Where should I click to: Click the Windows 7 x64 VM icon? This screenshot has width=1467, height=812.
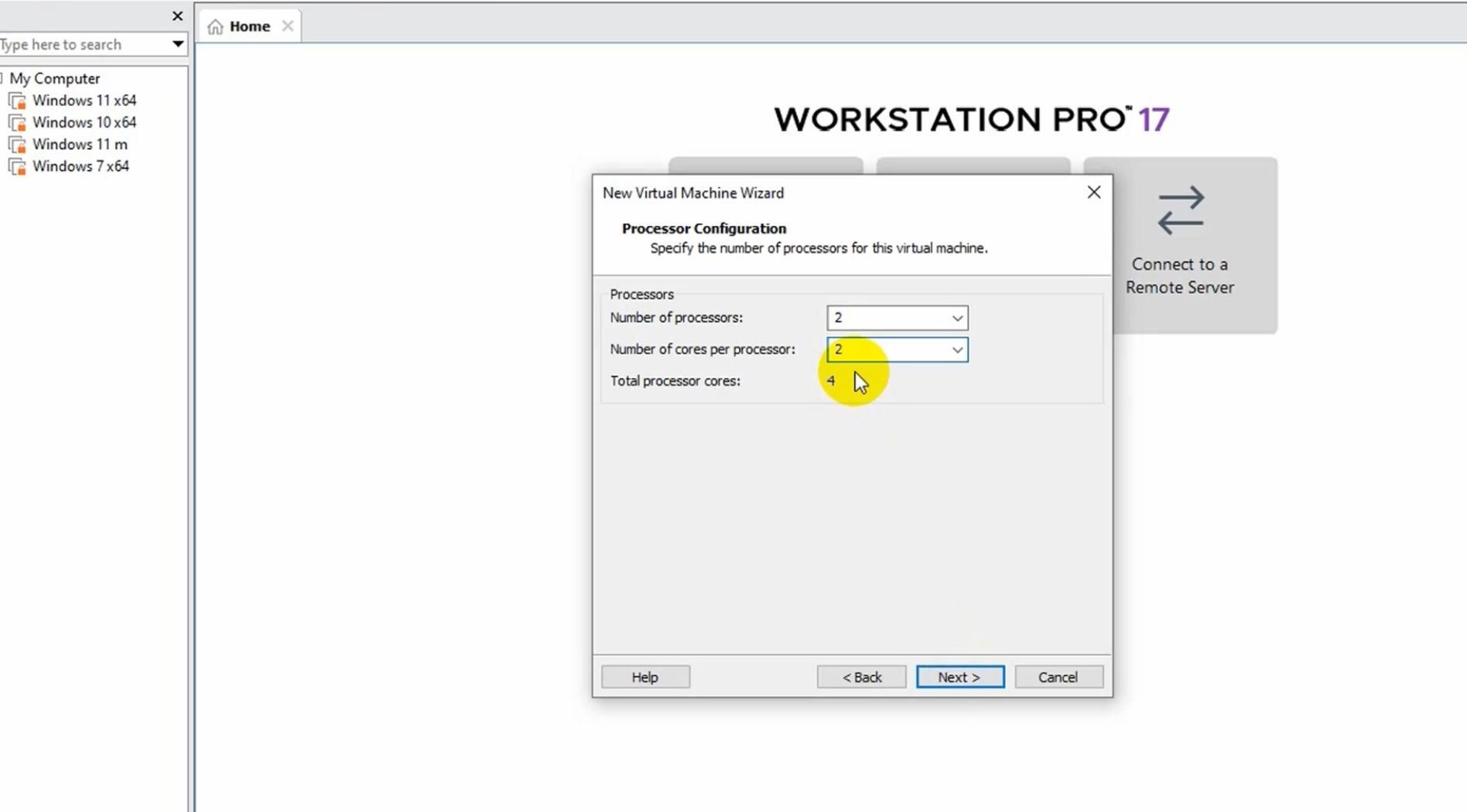point(17,167)
